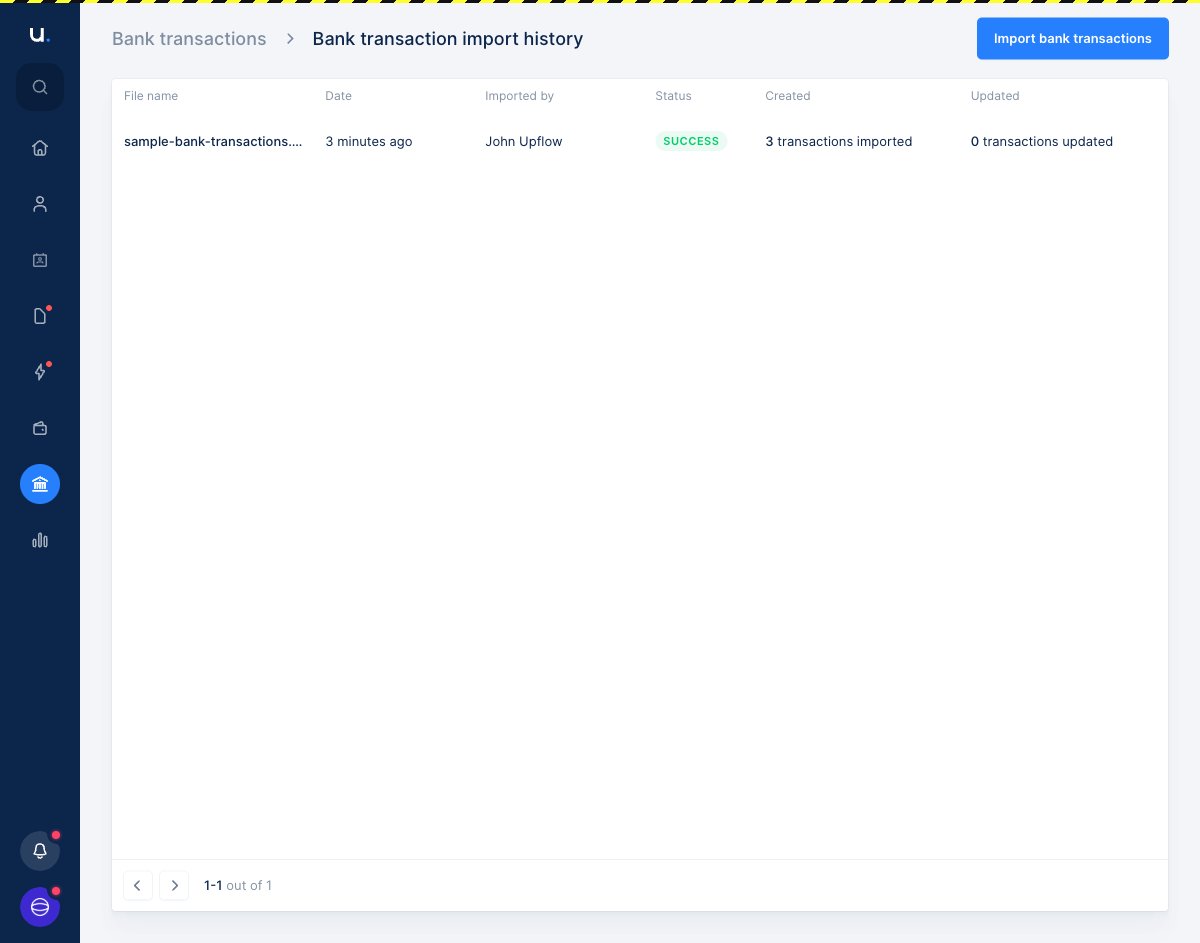1200x943 pixels.
Task: Click the Import bank transactions button
Action: point(1073,38)
